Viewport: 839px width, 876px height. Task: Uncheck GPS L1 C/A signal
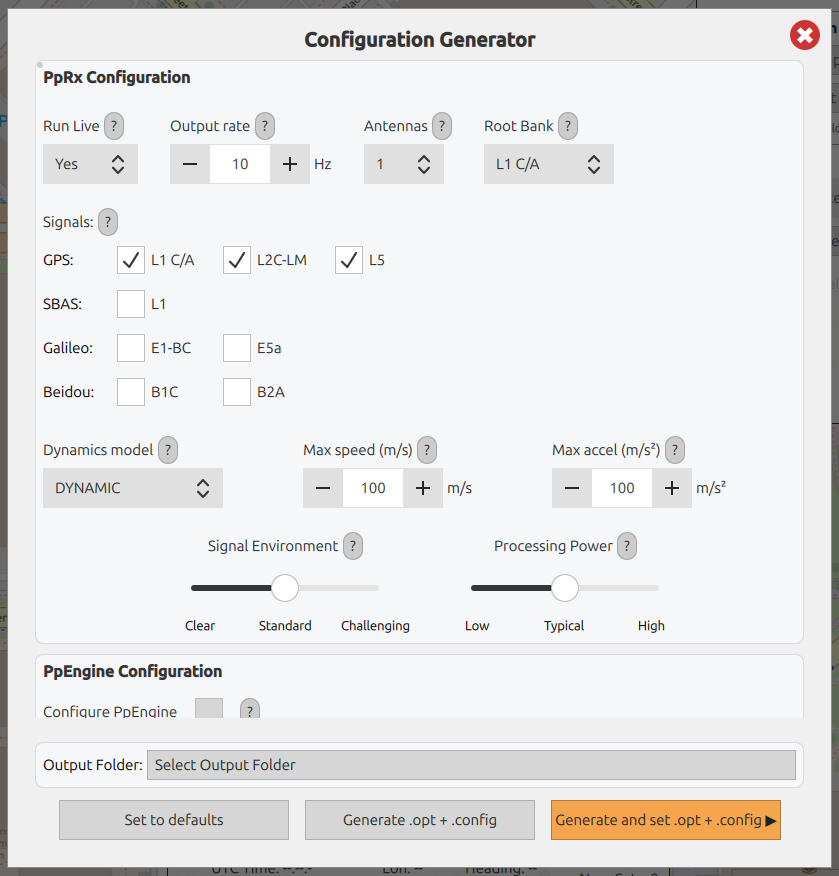tap(131, 260)
